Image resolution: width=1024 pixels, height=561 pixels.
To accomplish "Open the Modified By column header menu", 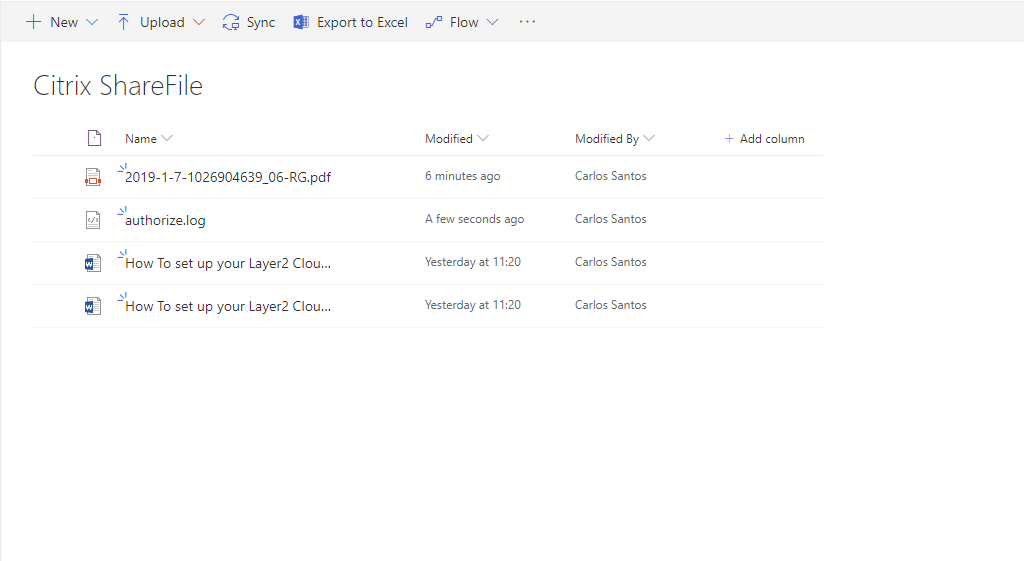I will click(x=614, y=139).
